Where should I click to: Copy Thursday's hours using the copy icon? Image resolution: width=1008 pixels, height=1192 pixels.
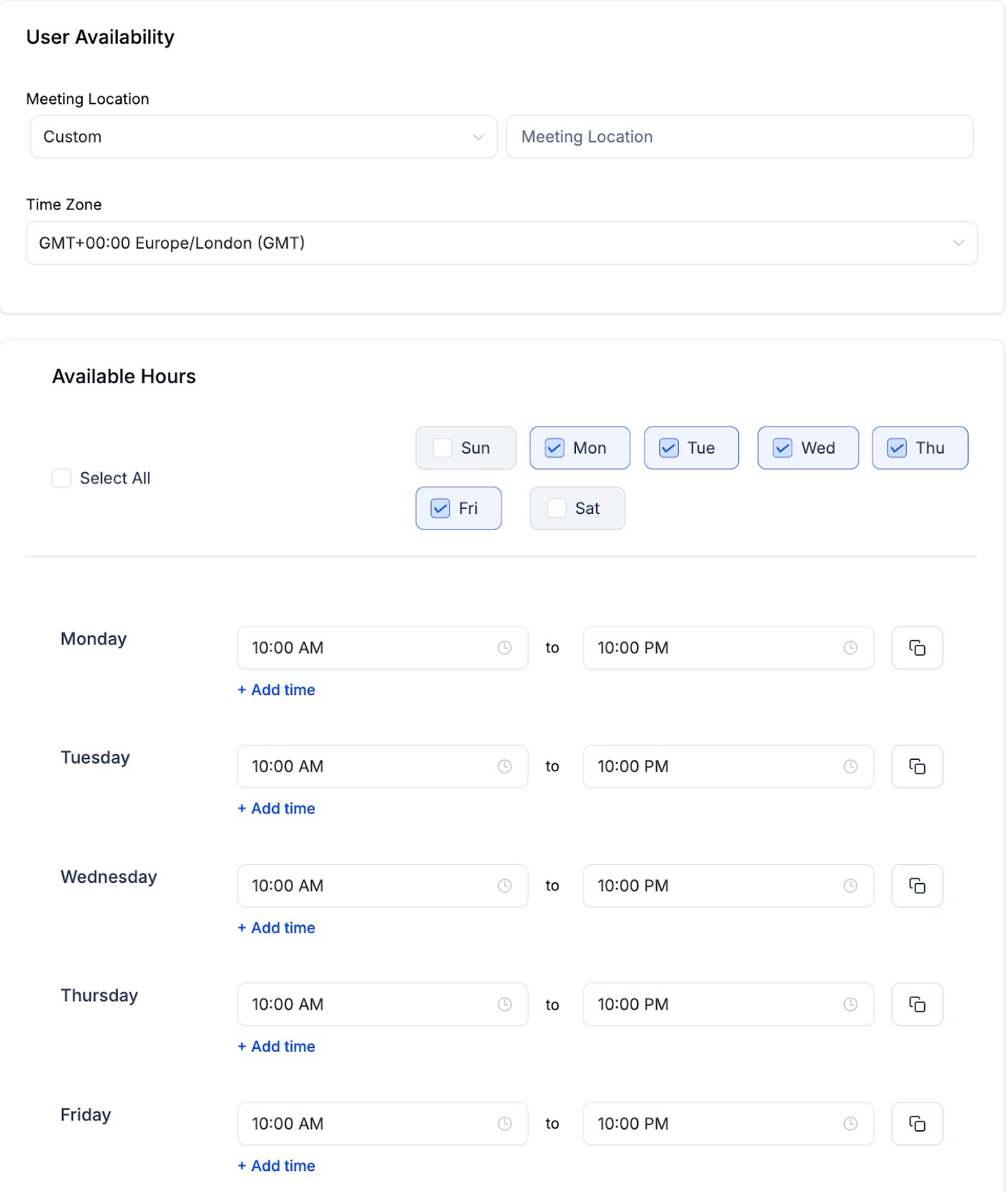tap(917, 1004)
